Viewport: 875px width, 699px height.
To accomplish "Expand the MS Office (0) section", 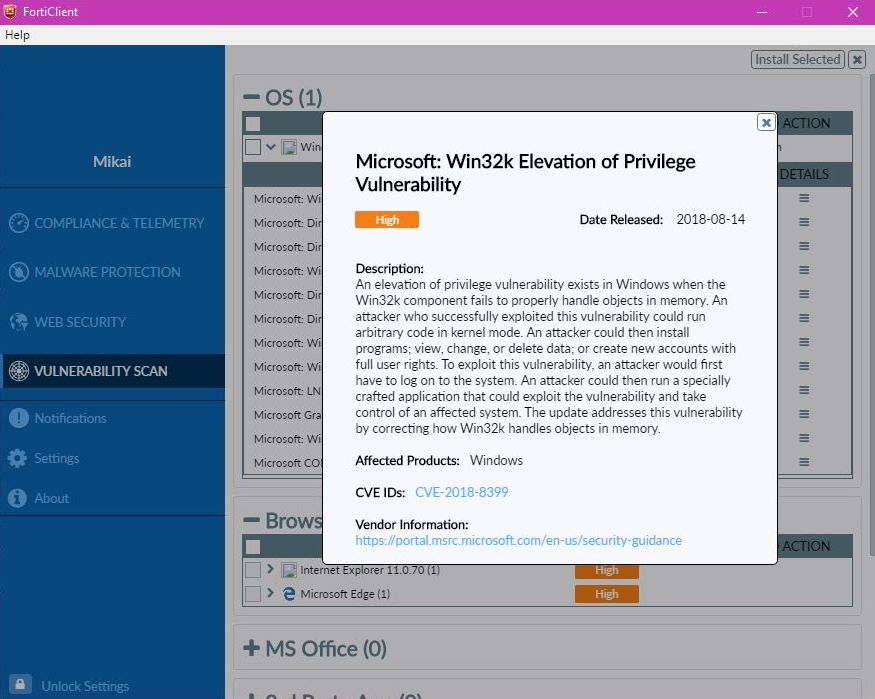I will pyautogui.click(x=252, y=648).
